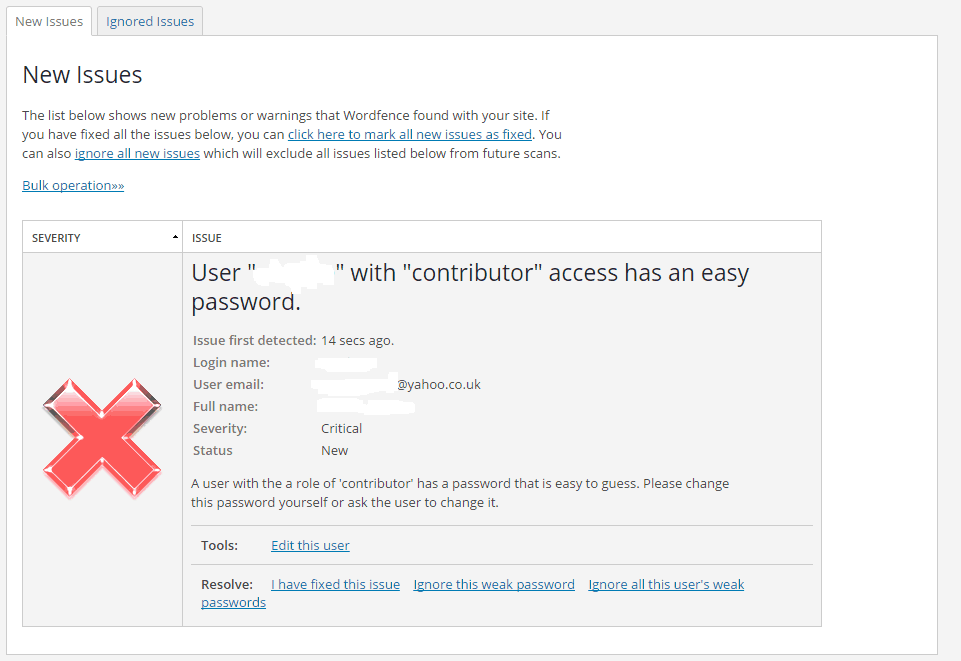
Task: Click the red X critical severity icon
Action: [101, 435]
